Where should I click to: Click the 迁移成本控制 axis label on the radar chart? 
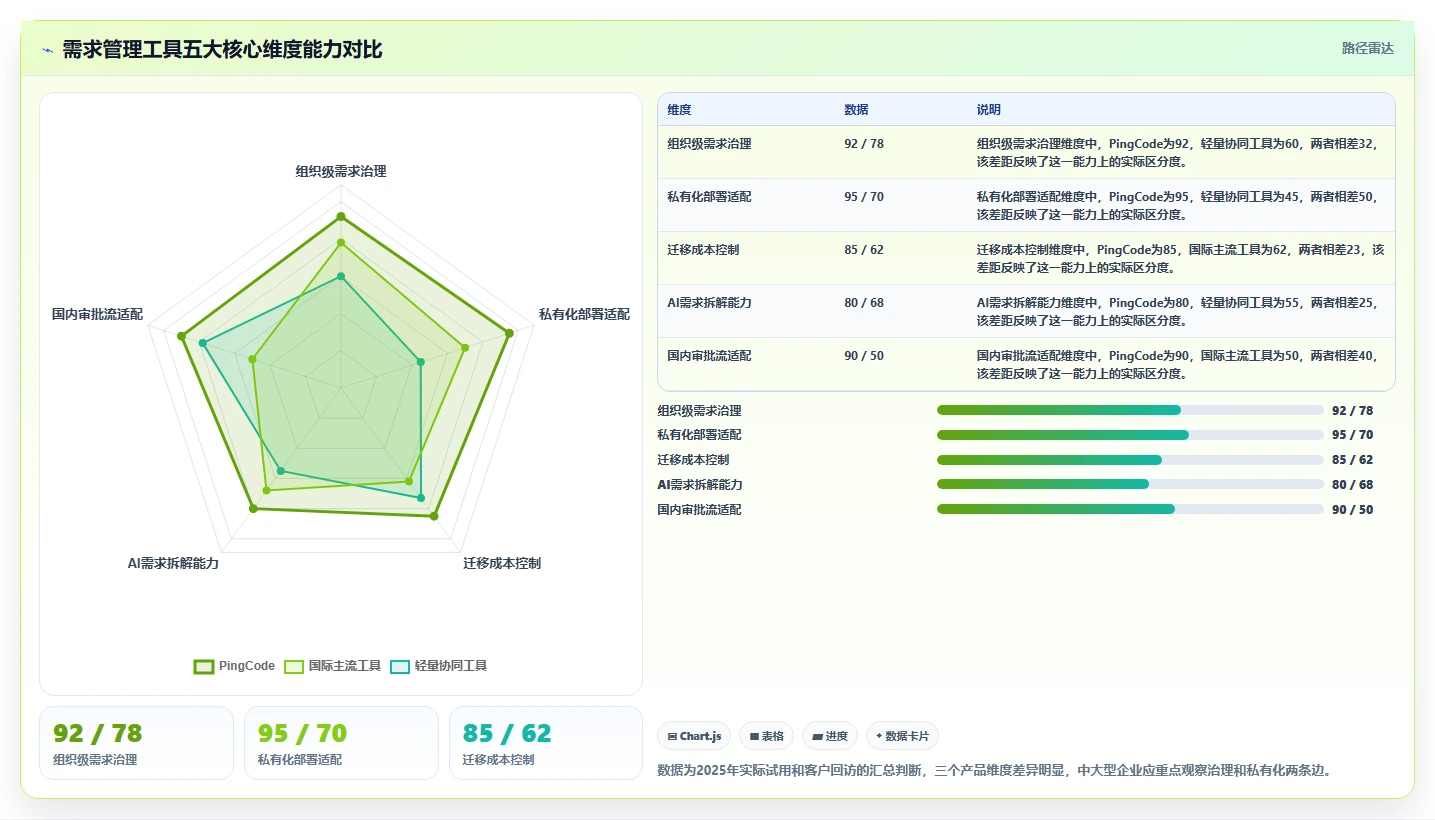click(502, 563)
